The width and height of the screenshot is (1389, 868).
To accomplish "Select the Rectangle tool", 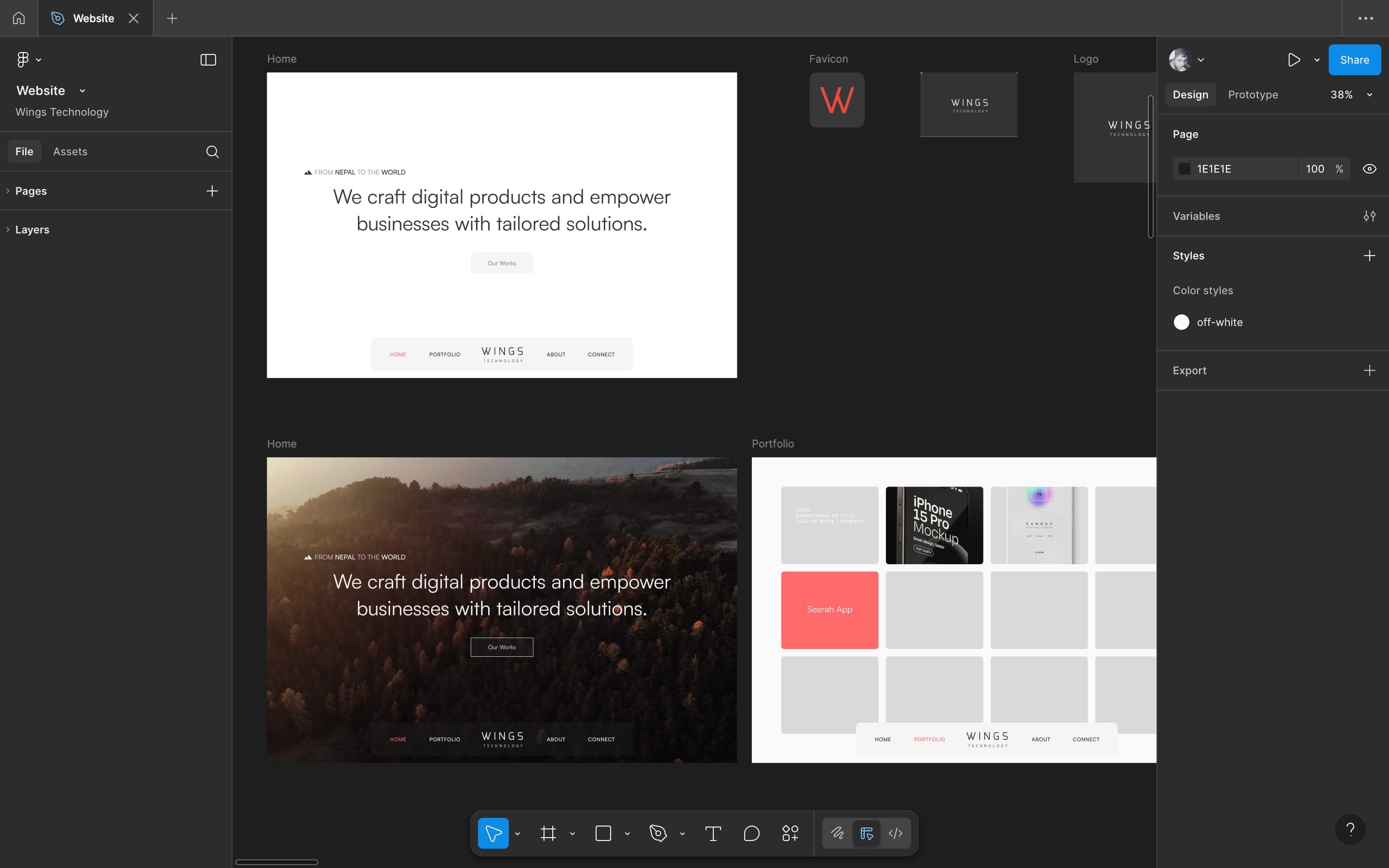I will click(x=603, y=833).
